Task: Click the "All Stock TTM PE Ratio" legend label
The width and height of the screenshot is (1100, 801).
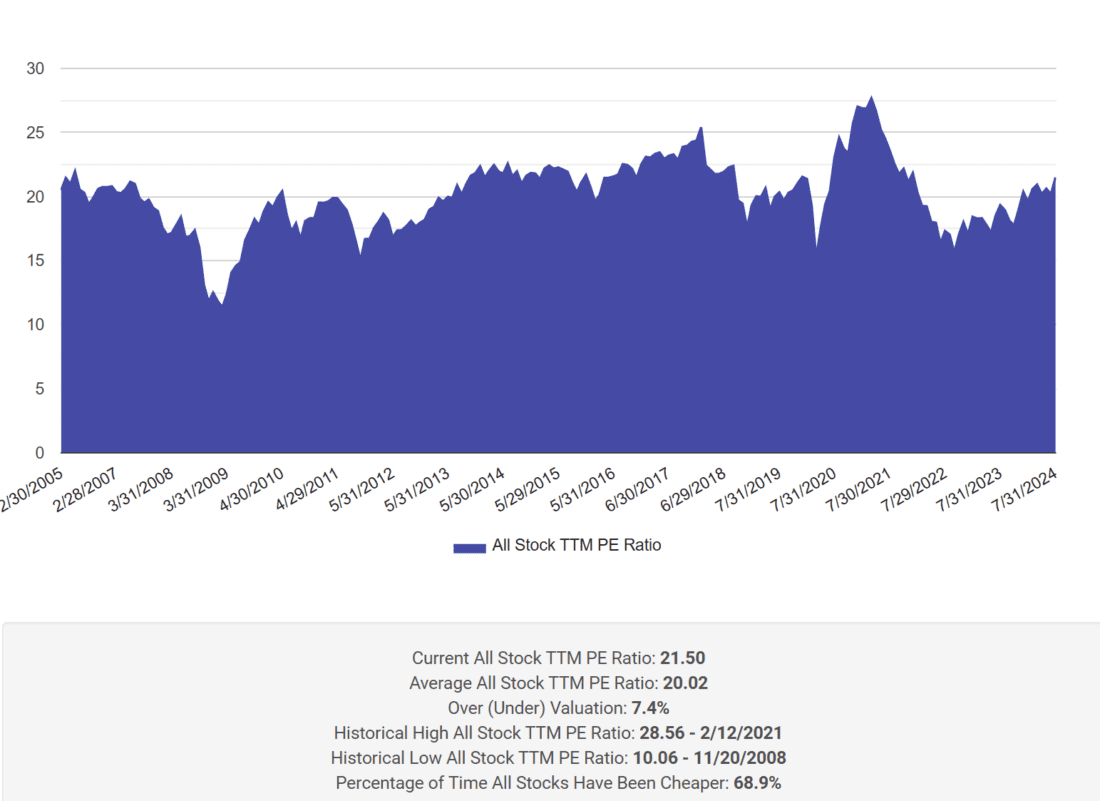Action: [x=576, y=546]
